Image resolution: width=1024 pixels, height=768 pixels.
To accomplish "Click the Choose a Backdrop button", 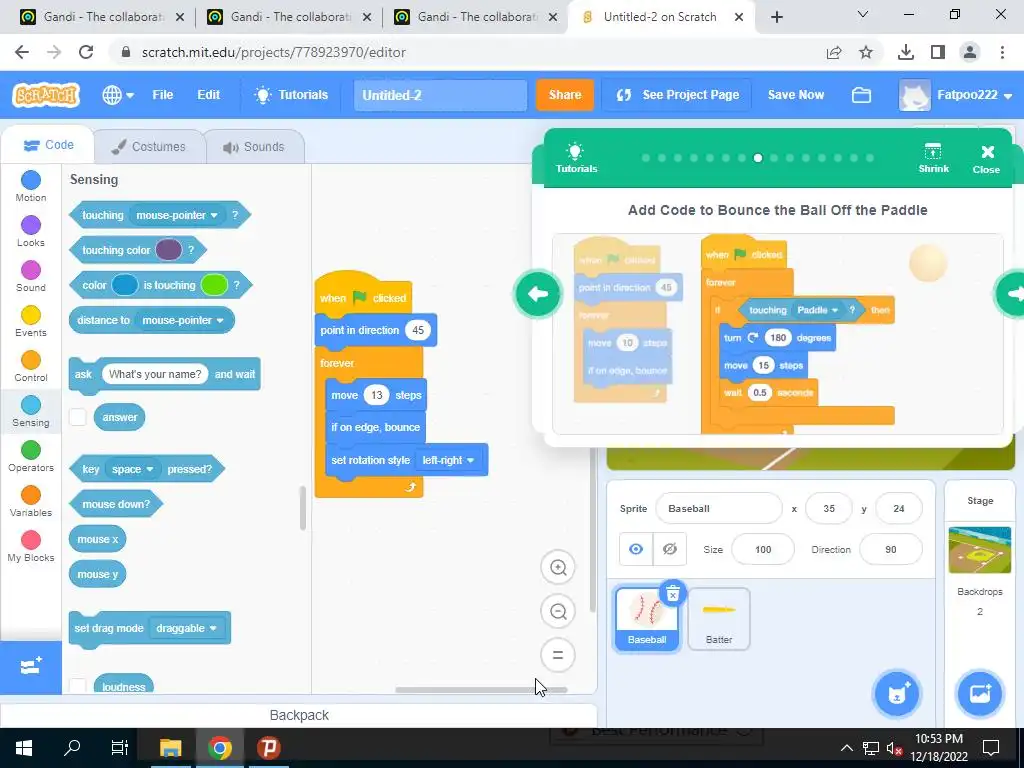I will (x=979, y=694).
